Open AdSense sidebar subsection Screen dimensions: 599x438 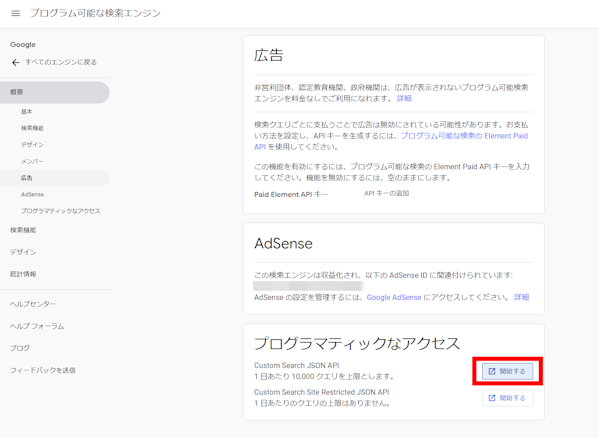(x=32, y=194)
